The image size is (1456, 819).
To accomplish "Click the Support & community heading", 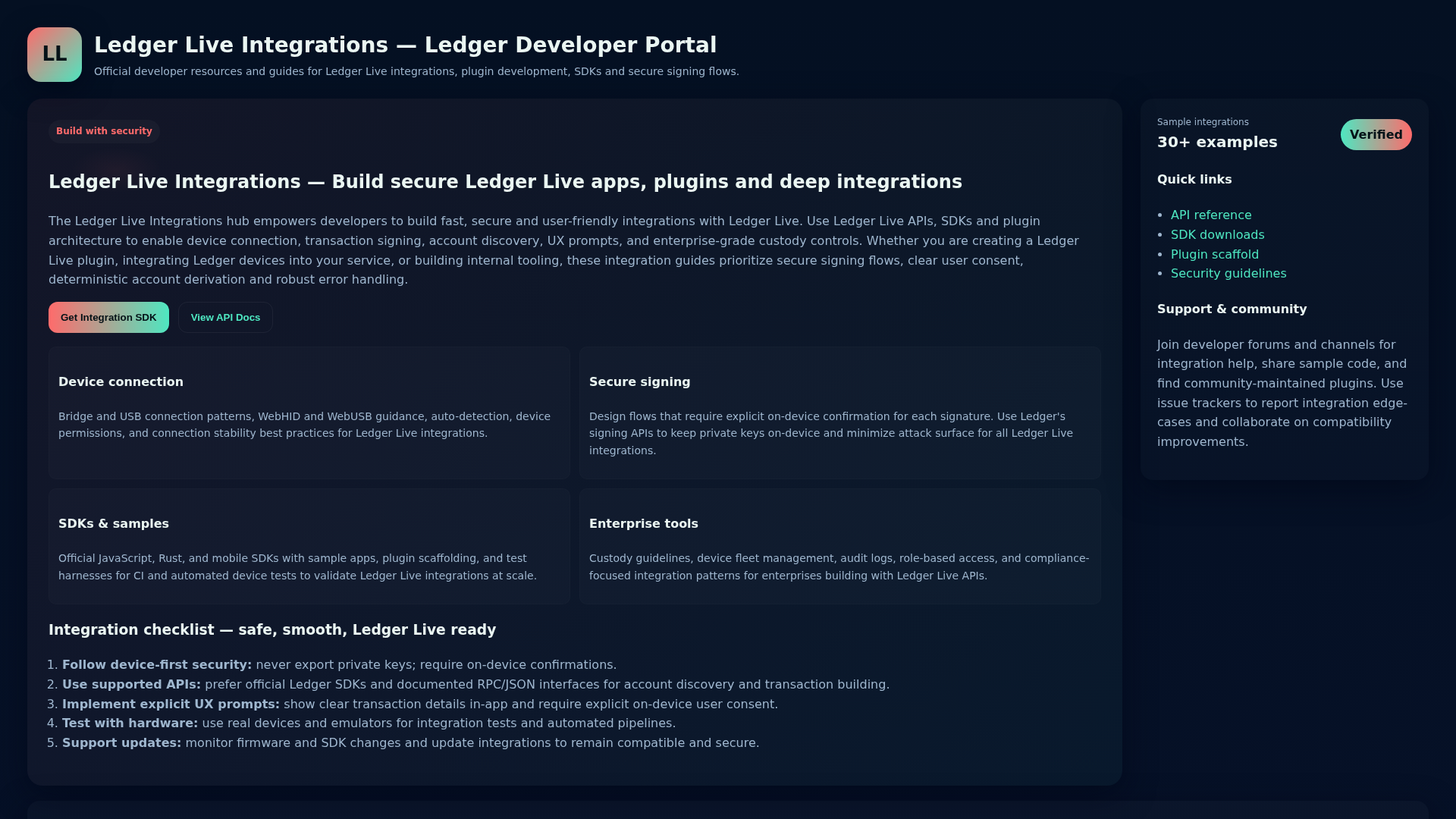I will [1232, 309].
